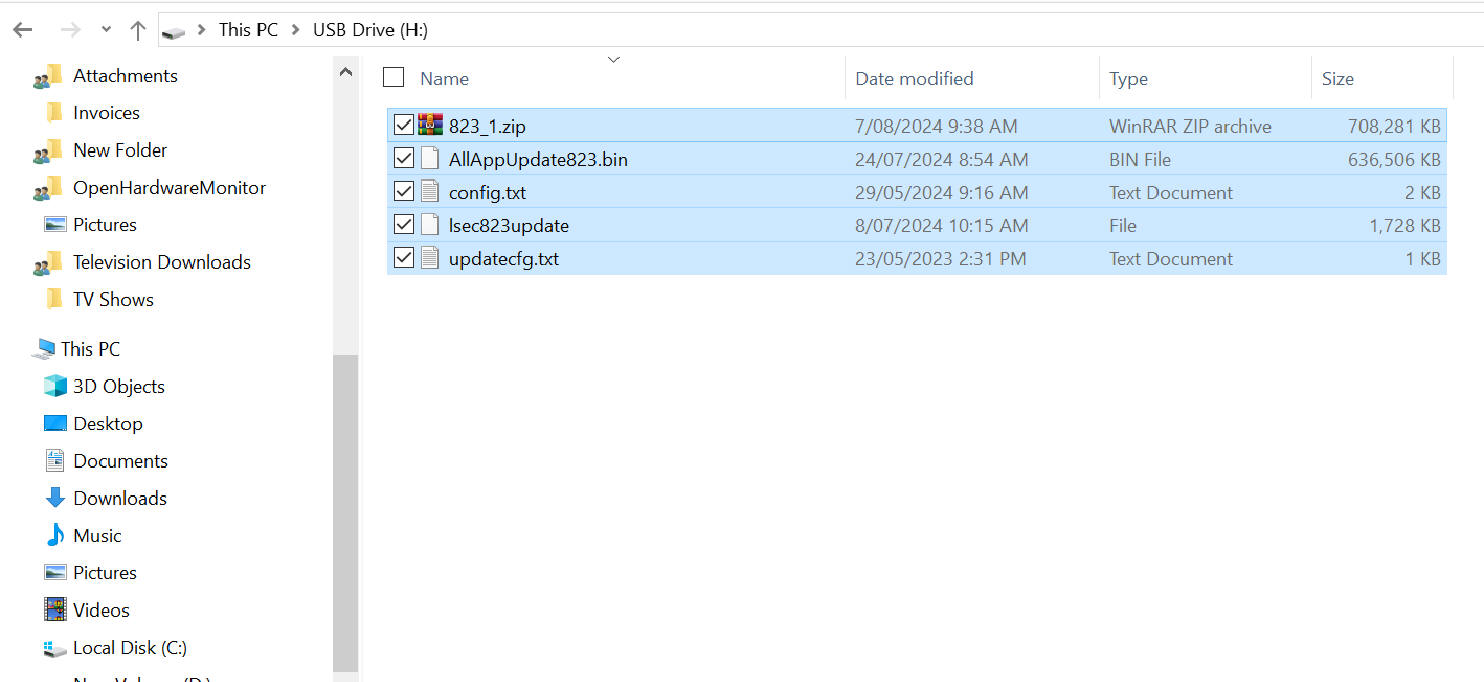Screen dimensions: 1484x682
Task: Expand the chevron before USB Drive (H:)
Action: [x=296, y=30]
